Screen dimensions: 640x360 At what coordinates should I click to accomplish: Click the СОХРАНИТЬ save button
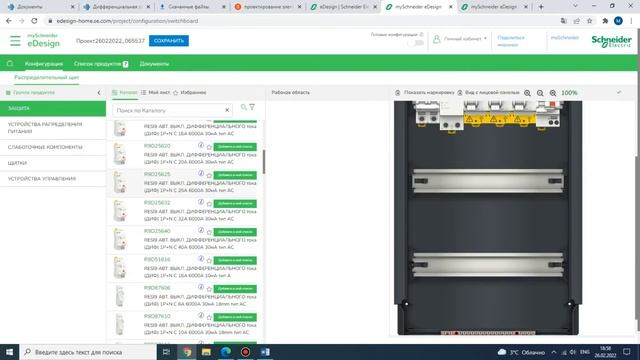tap(169, 41)
